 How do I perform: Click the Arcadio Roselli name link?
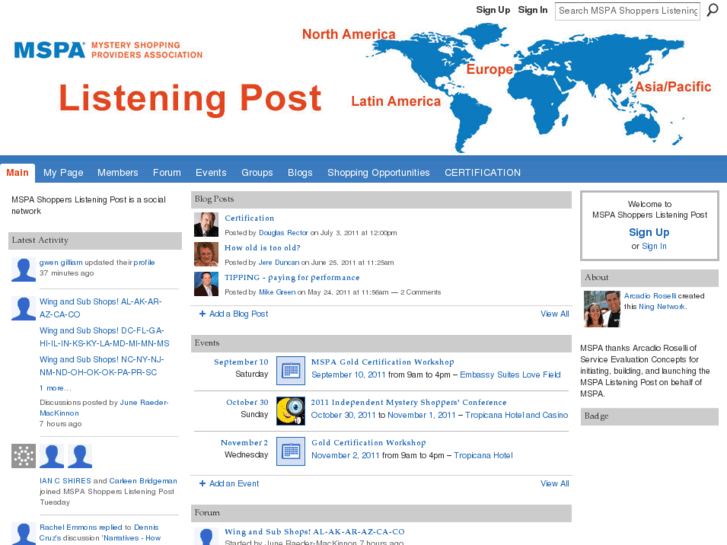click(650, 296)
